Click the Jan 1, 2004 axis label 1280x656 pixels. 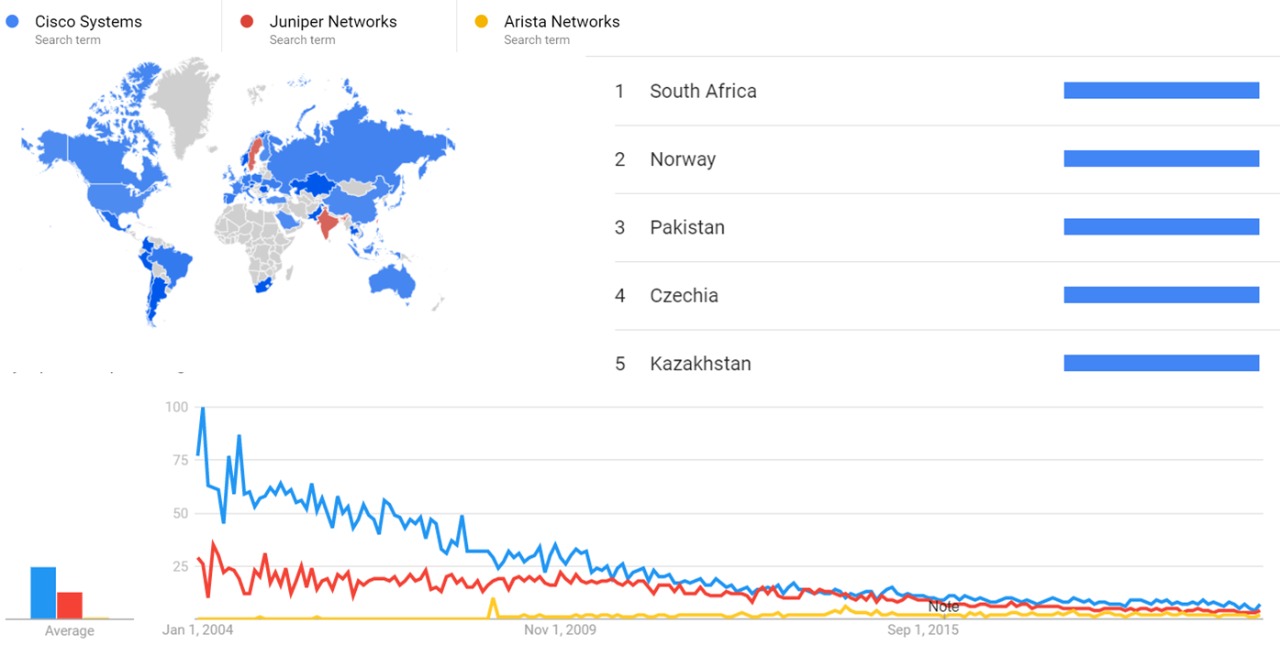pyautogui.click(x=197, y=630)
